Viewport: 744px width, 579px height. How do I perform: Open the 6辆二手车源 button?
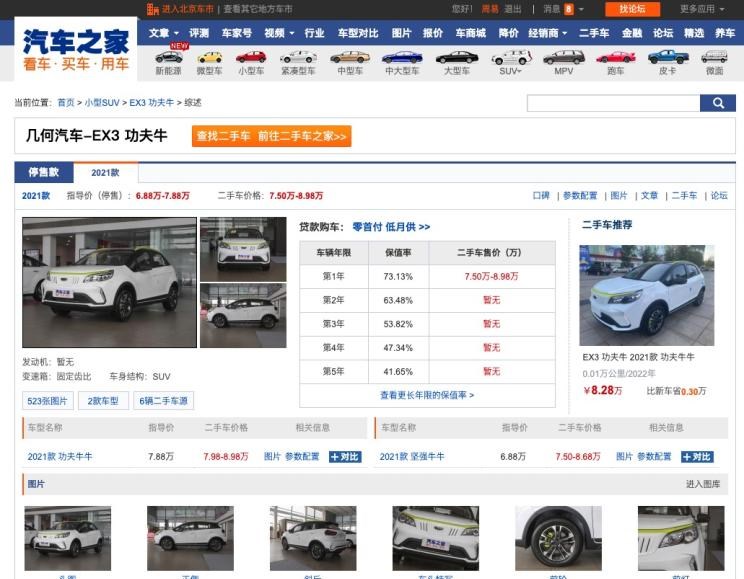coord(163,401)
